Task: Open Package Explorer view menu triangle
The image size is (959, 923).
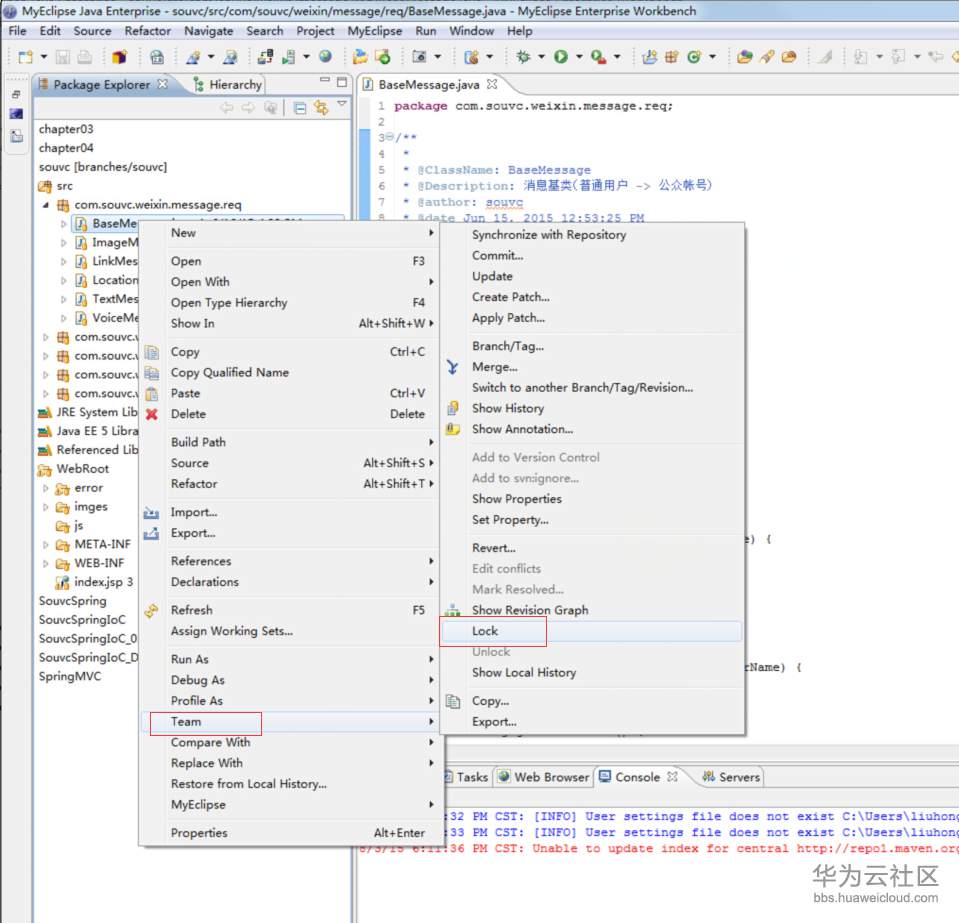Action: 342,105
